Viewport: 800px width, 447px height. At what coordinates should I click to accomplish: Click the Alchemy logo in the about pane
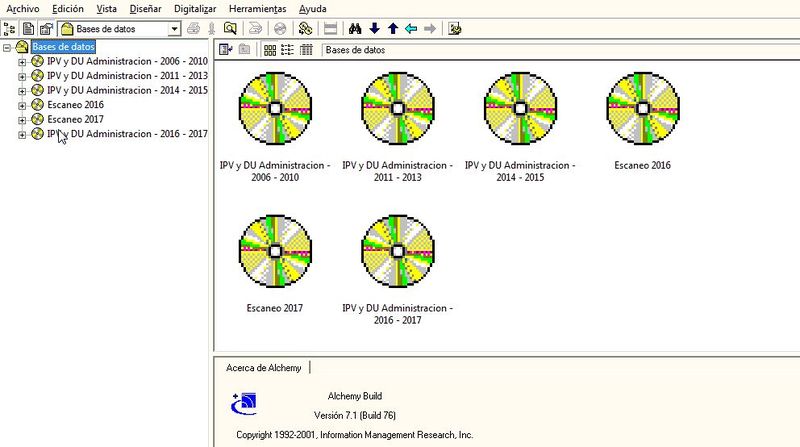click(x=244, y=403)
